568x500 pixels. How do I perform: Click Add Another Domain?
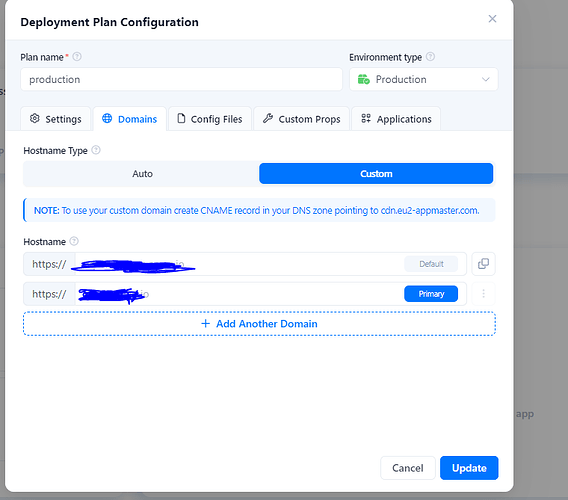[259, 324]
